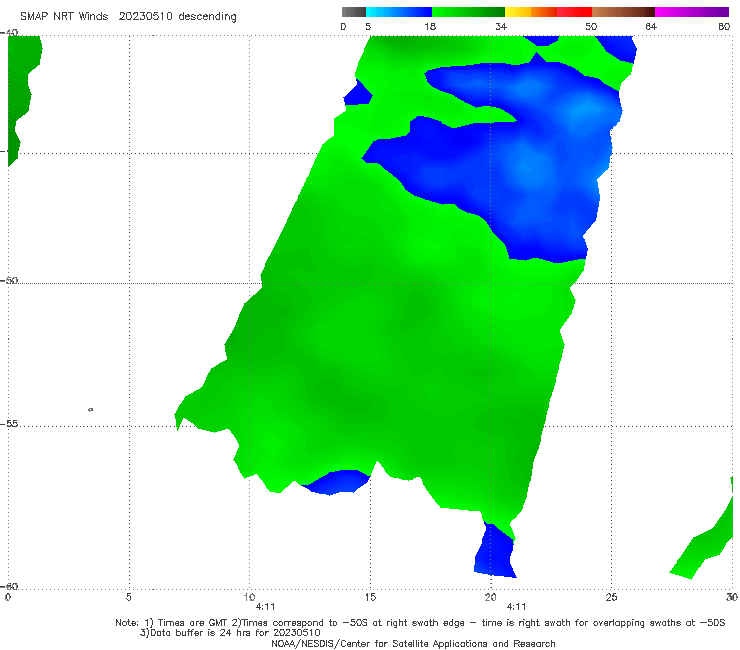The image size is (740, 650).
Task: Click the green swath fragment near 28E, 59S
Action: click(703, 543)
